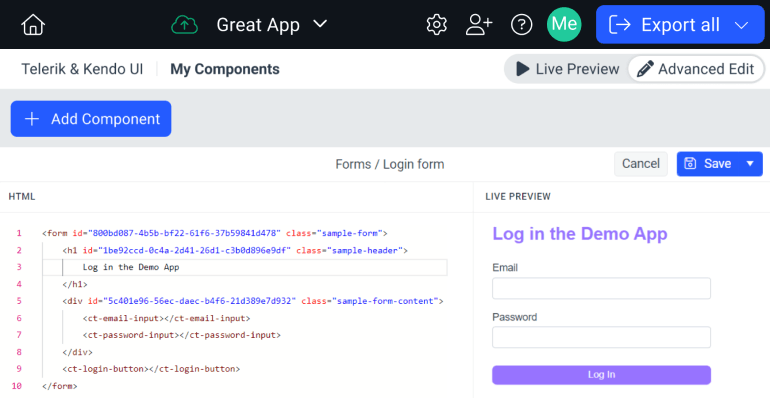Click line number 10 in the gutter
Viewport: 770px width, 399px height.
tap(17, 386)
